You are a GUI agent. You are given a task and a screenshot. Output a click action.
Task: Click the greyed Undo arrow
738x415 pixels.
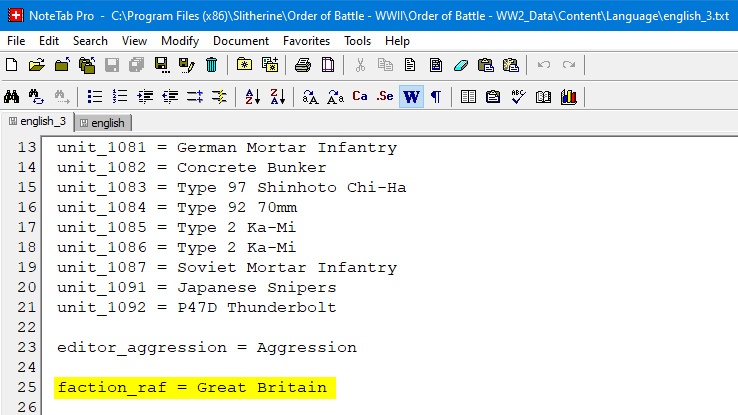coord(544,65)
